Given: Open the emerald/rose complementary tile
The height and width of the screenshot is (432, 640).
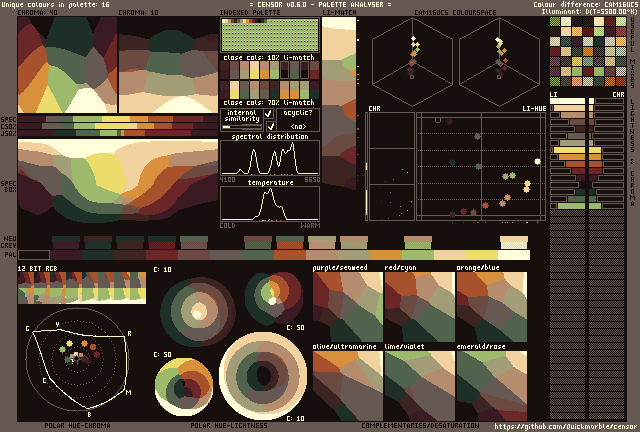Looking at the screenshot, I should point(492,386).
